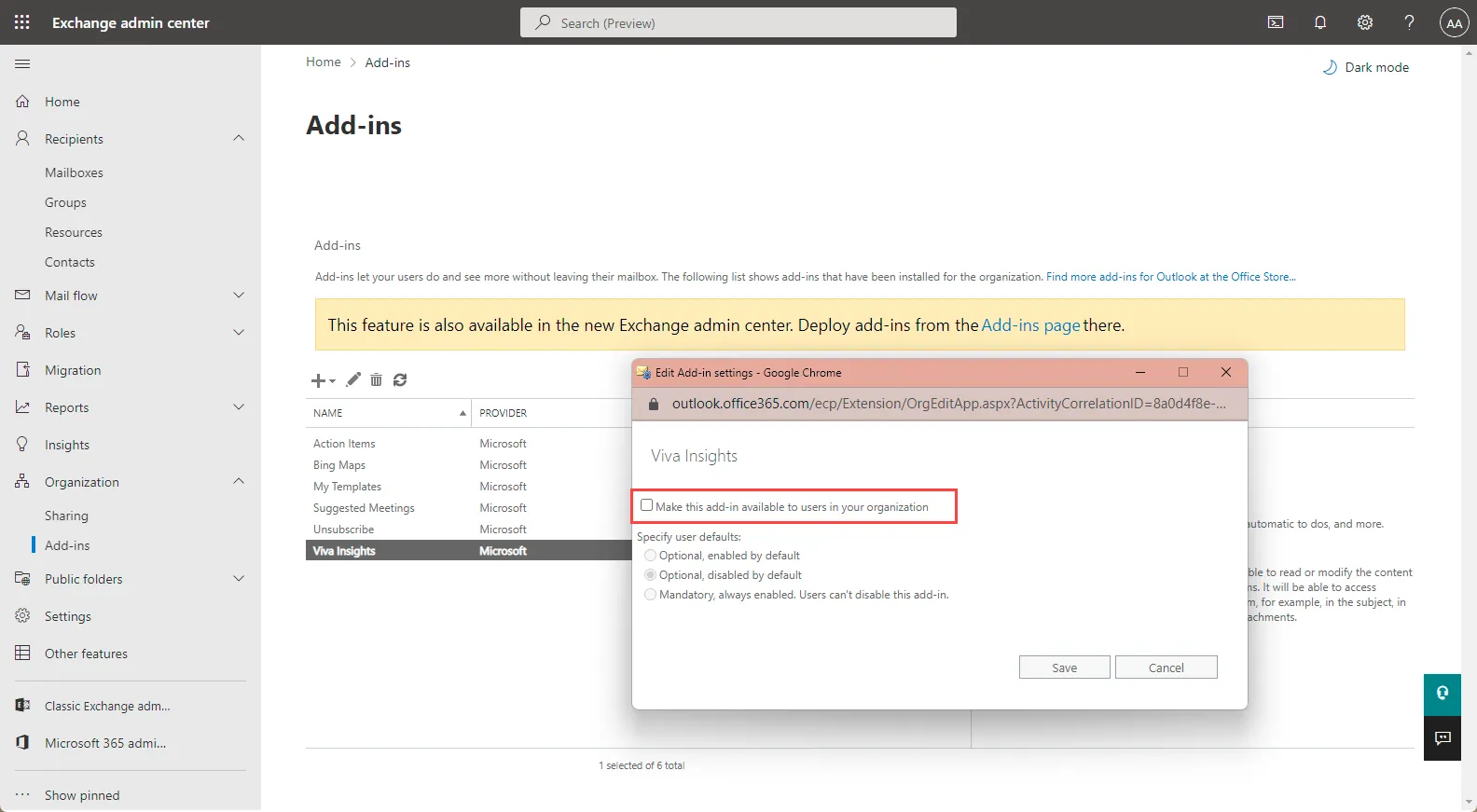The image size is (1477, 812).
Task: Expand the Reports section chevron
Action: click(x=239, y=407)
